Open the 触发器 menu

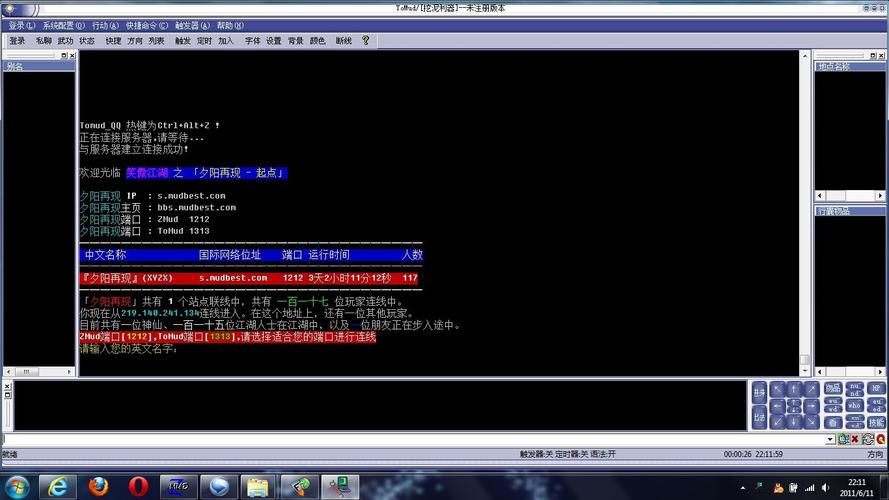click(x=192, y=25)
